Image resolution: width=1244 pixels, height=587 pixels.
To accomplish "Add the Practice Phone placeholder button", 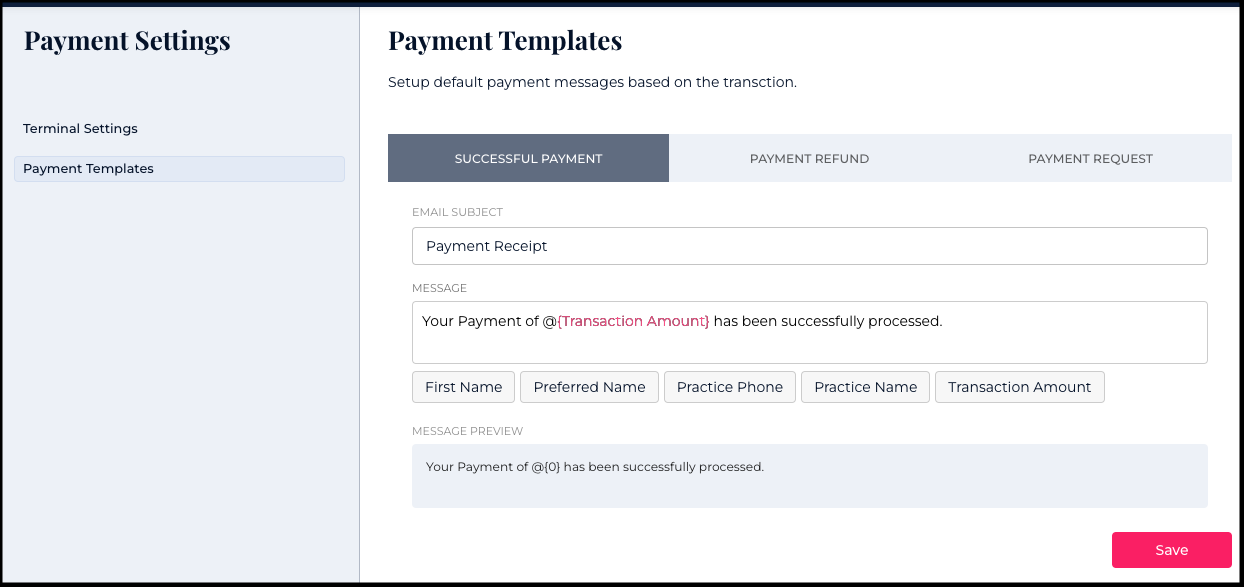I will [x=730, y=387].
